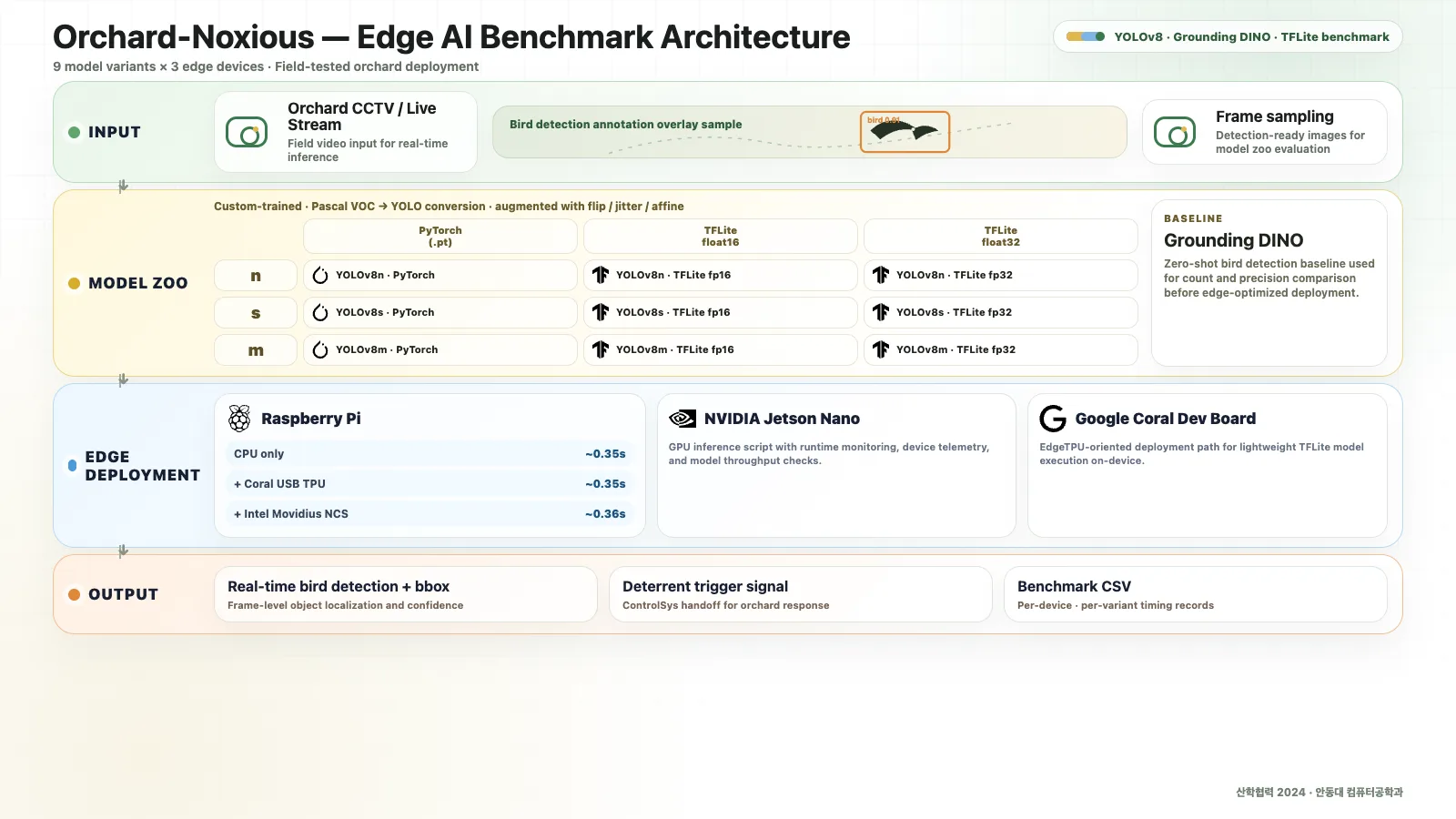Click the blue dot beside EDGE DEPLOYMENT
1456x819 pixels.
(x=72, y=465)
